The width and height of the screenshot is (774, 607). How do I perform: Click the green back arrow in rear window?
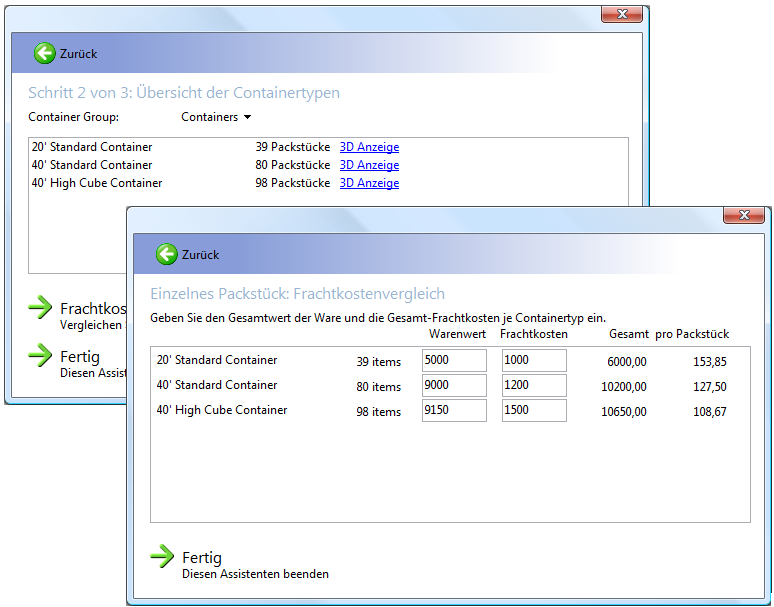pyautogui.click(x=44, y=54)
